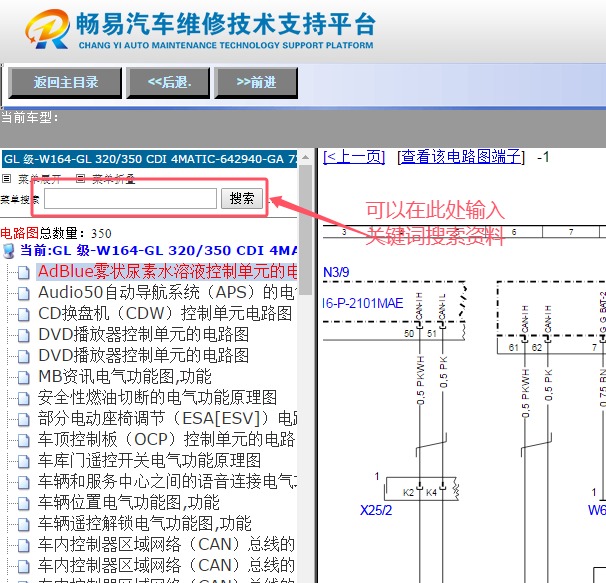The image size is (606, 583).
Task: Open 查看该电路图端子 link
Action: (x=461, y=157)
